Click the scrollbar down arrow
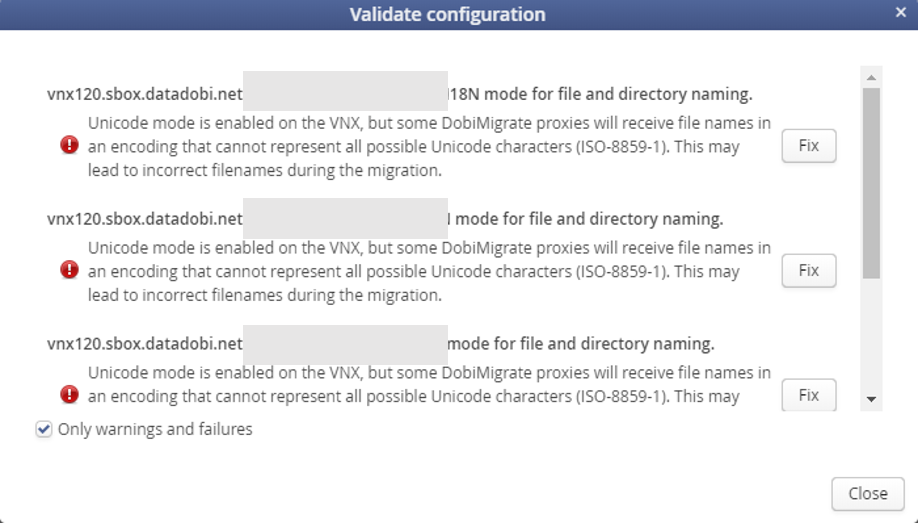 871,399
